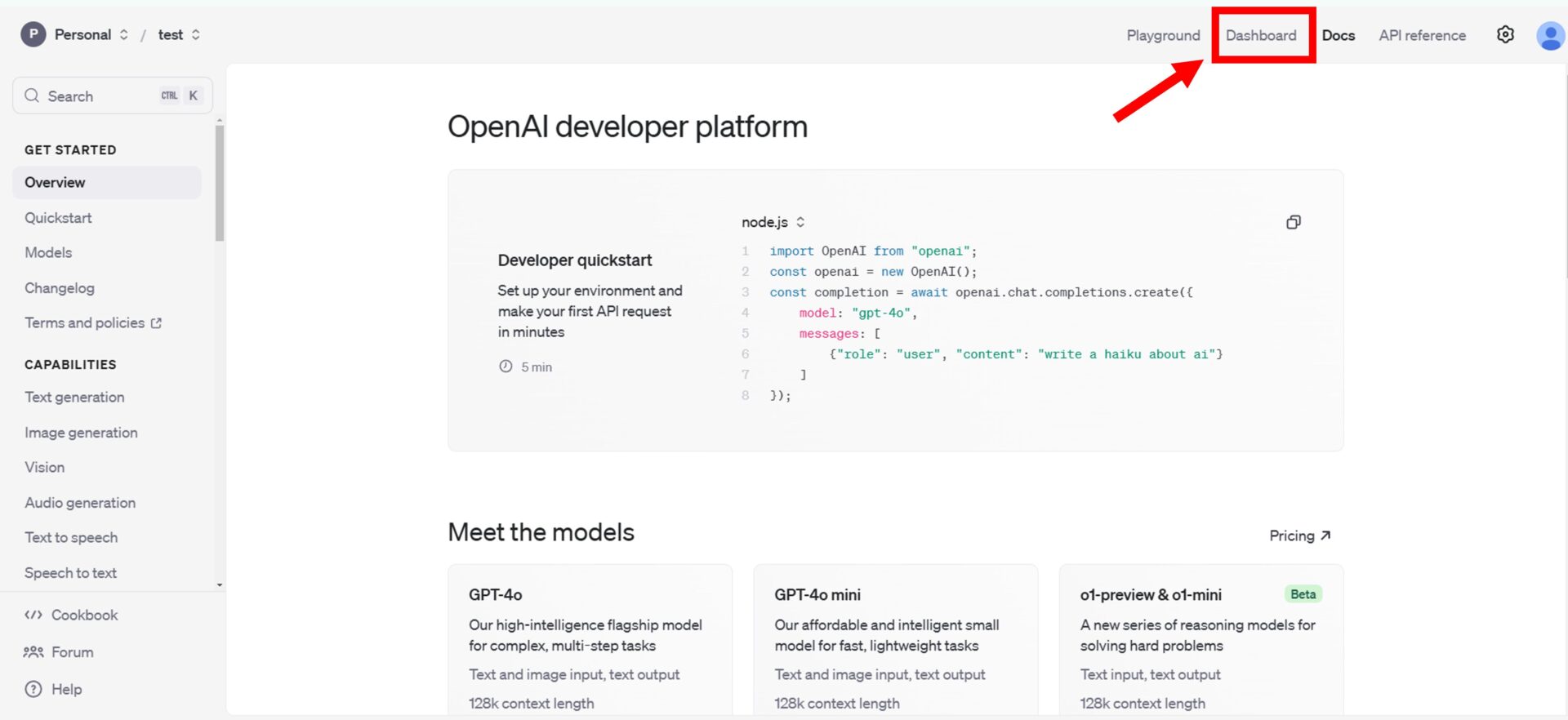Click the sidebar scroll down arrow

220,584
